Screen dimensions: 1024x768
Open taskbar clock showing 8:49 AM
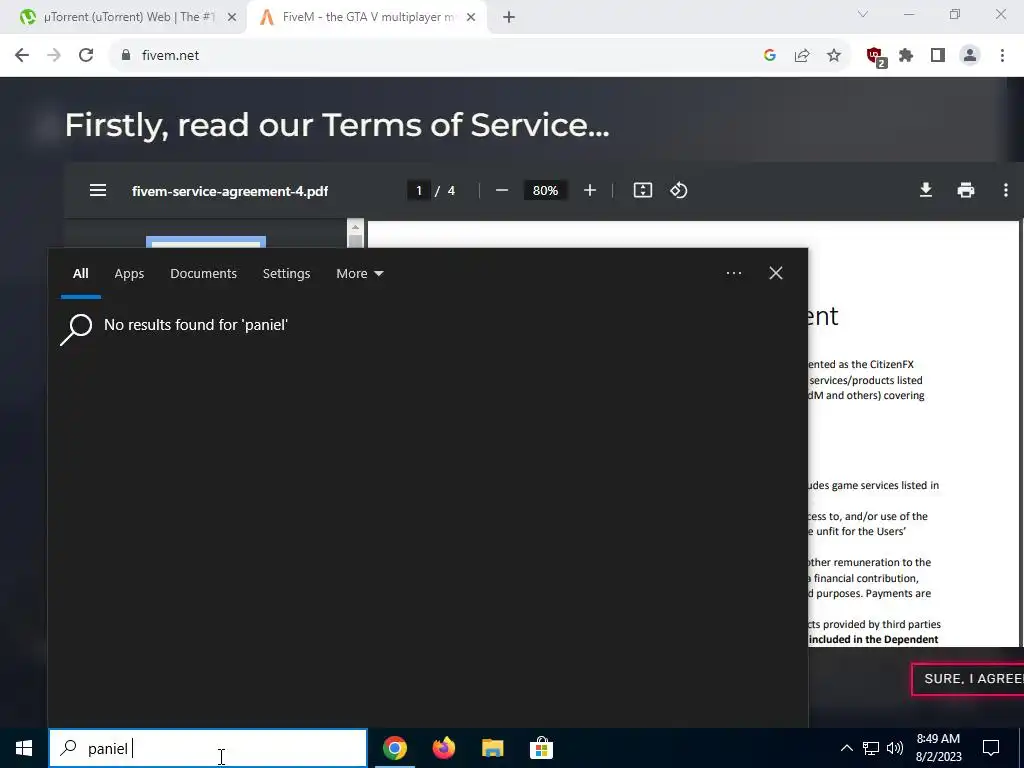[x=938, y=748]
